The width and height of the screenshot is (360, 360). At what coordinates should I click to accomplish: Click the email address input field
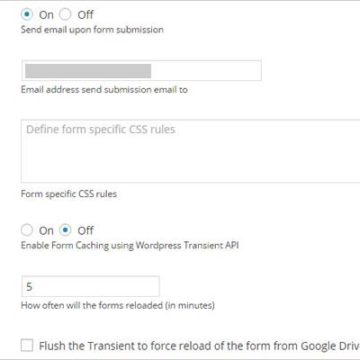[x=141, y=70]
